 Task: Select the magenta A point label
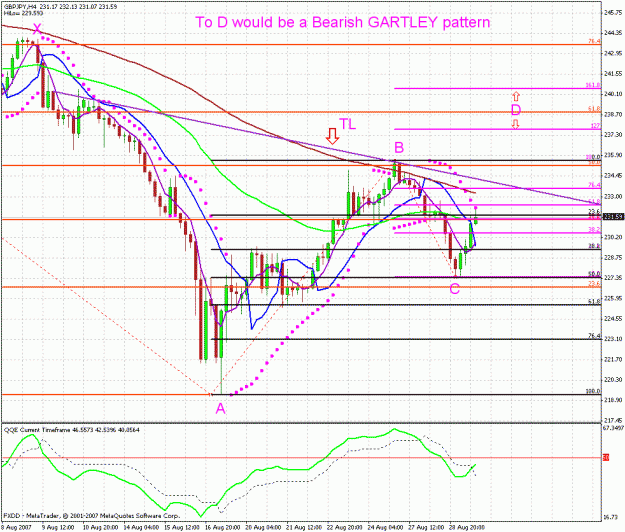pos(220,408)
